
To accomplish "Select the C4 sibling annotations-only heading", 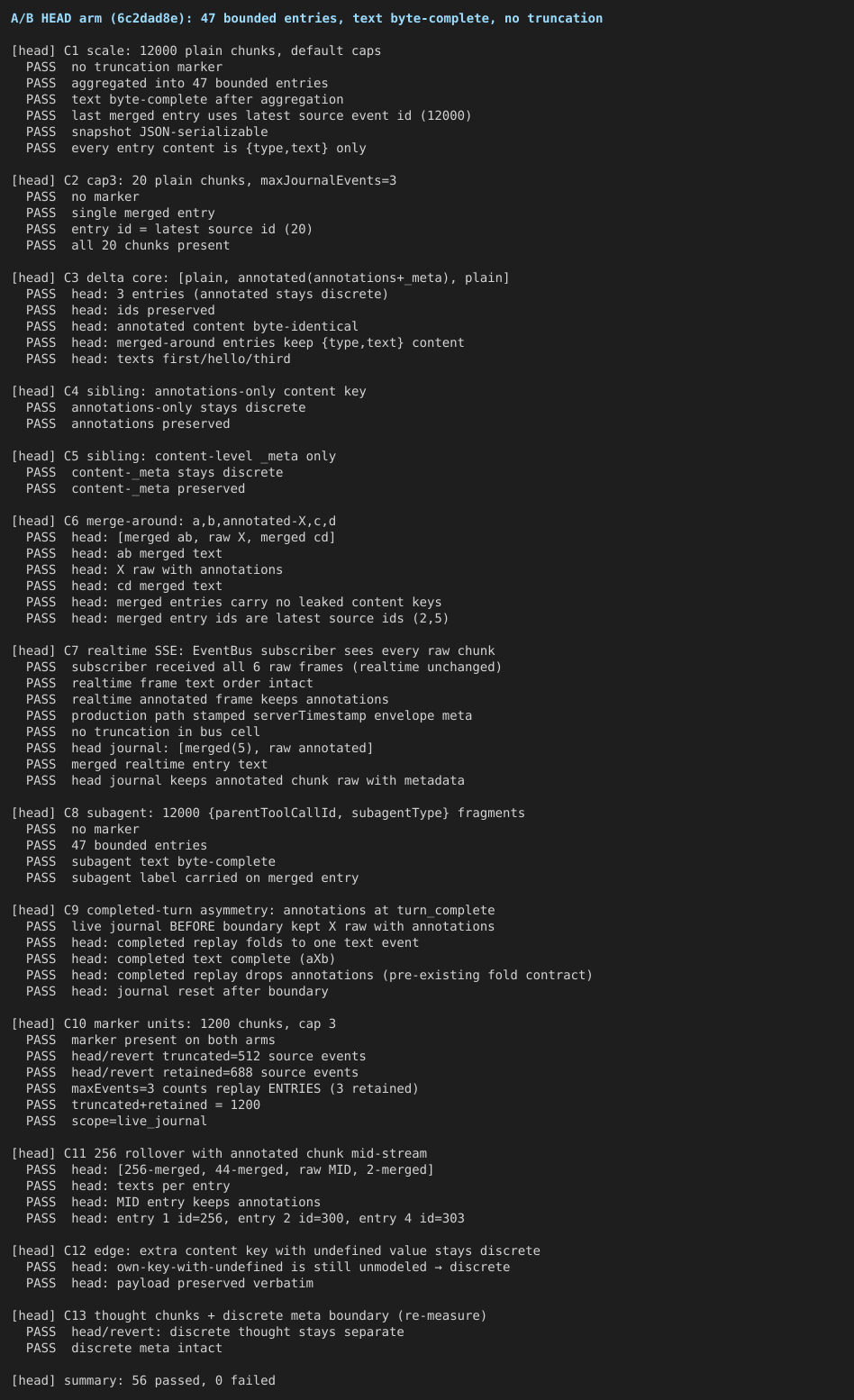I will [188, 391].
